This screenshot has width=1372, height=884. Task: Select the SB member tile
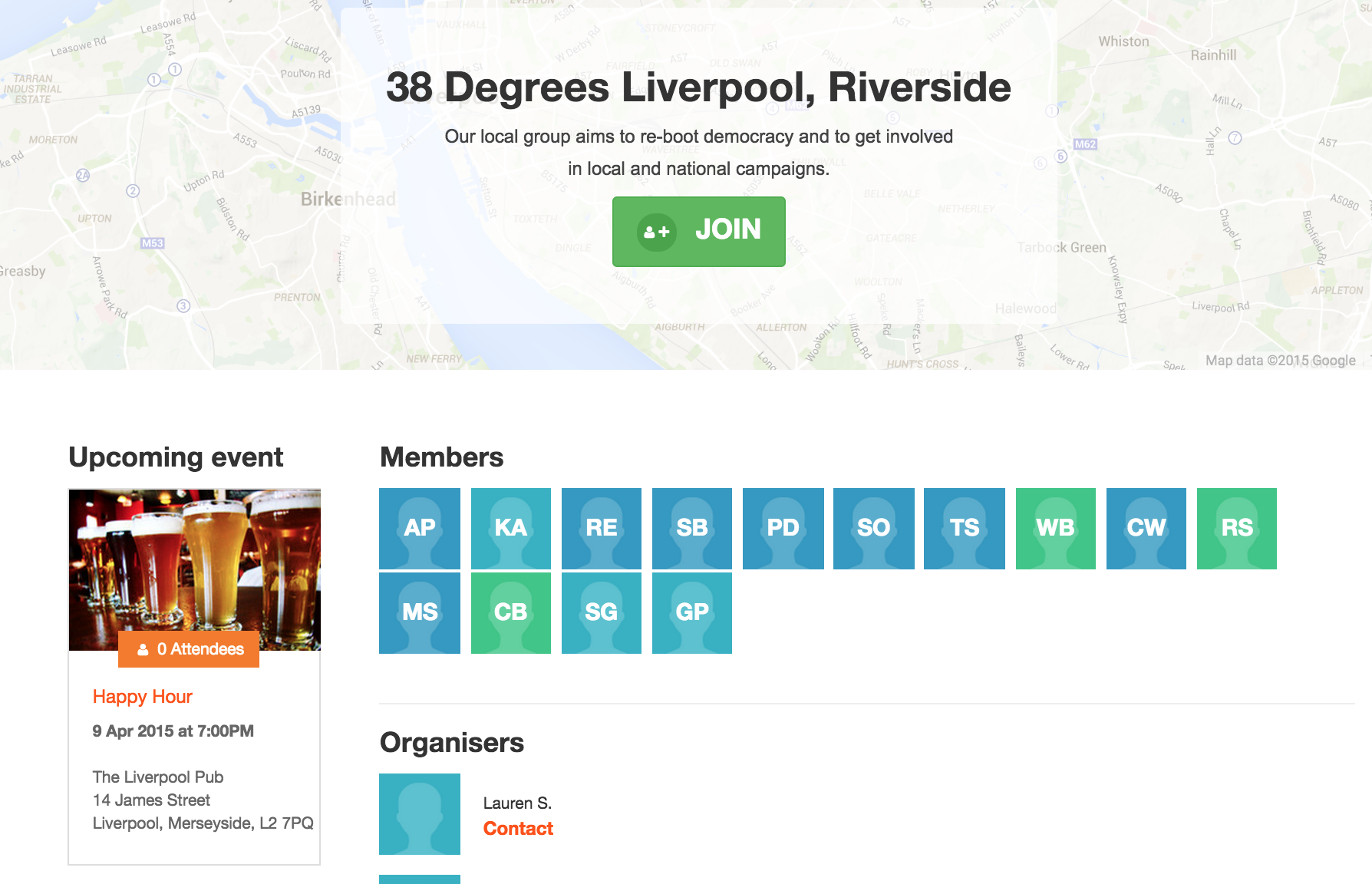click(x=691, y=528)
